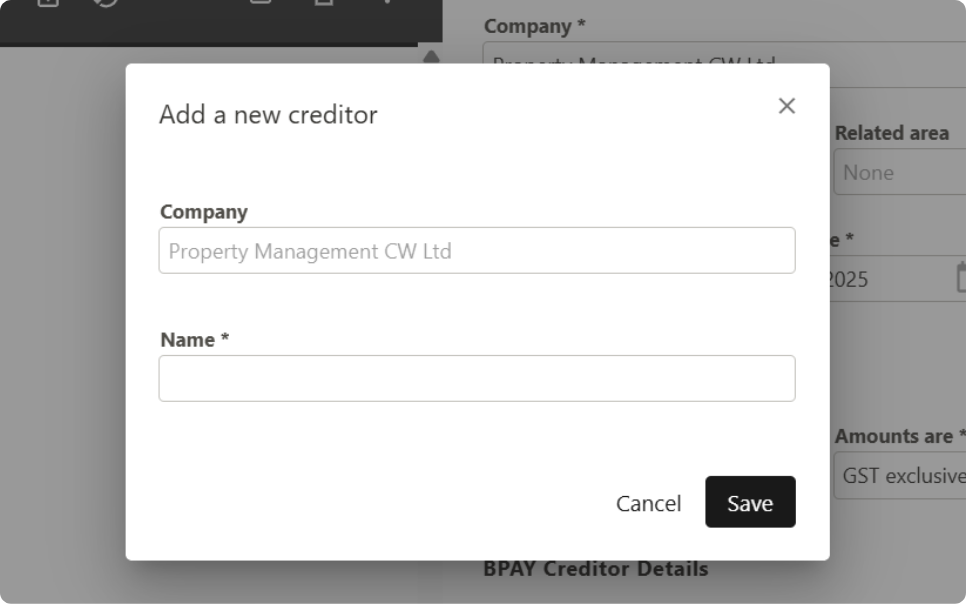Click the Name input field

pos(477,378)
